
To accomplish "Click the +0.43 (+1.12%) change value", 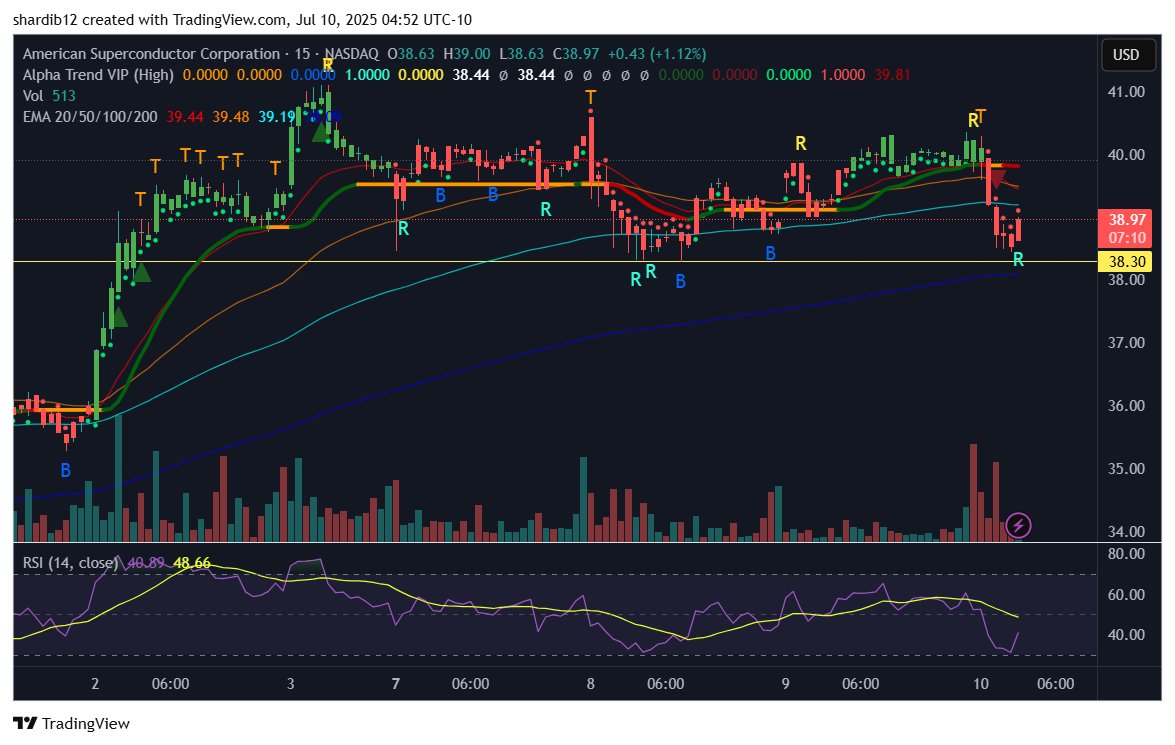I will click(x=656, y=54).
